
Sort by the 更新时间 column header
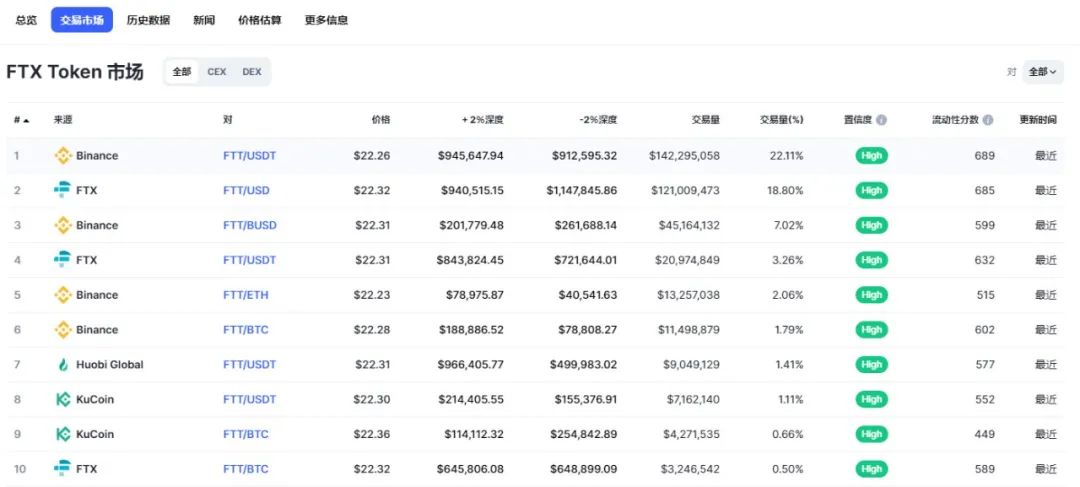point(1038,120)
